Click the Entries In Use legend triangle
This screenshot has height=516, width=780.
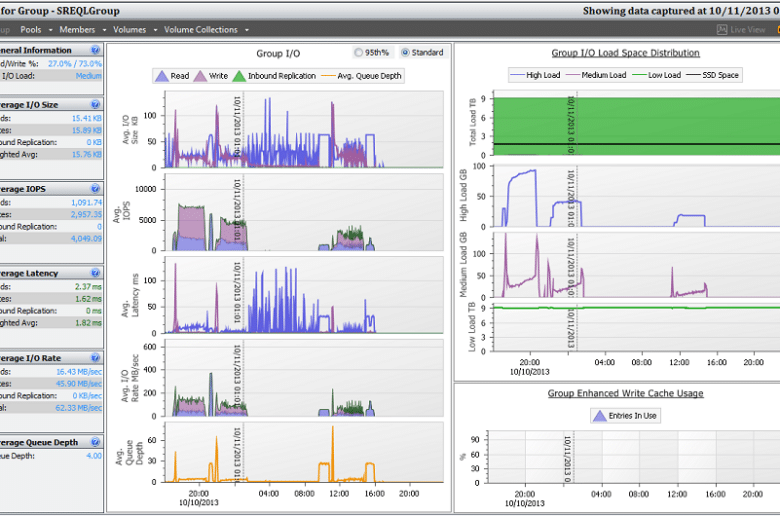click(600, 416)
